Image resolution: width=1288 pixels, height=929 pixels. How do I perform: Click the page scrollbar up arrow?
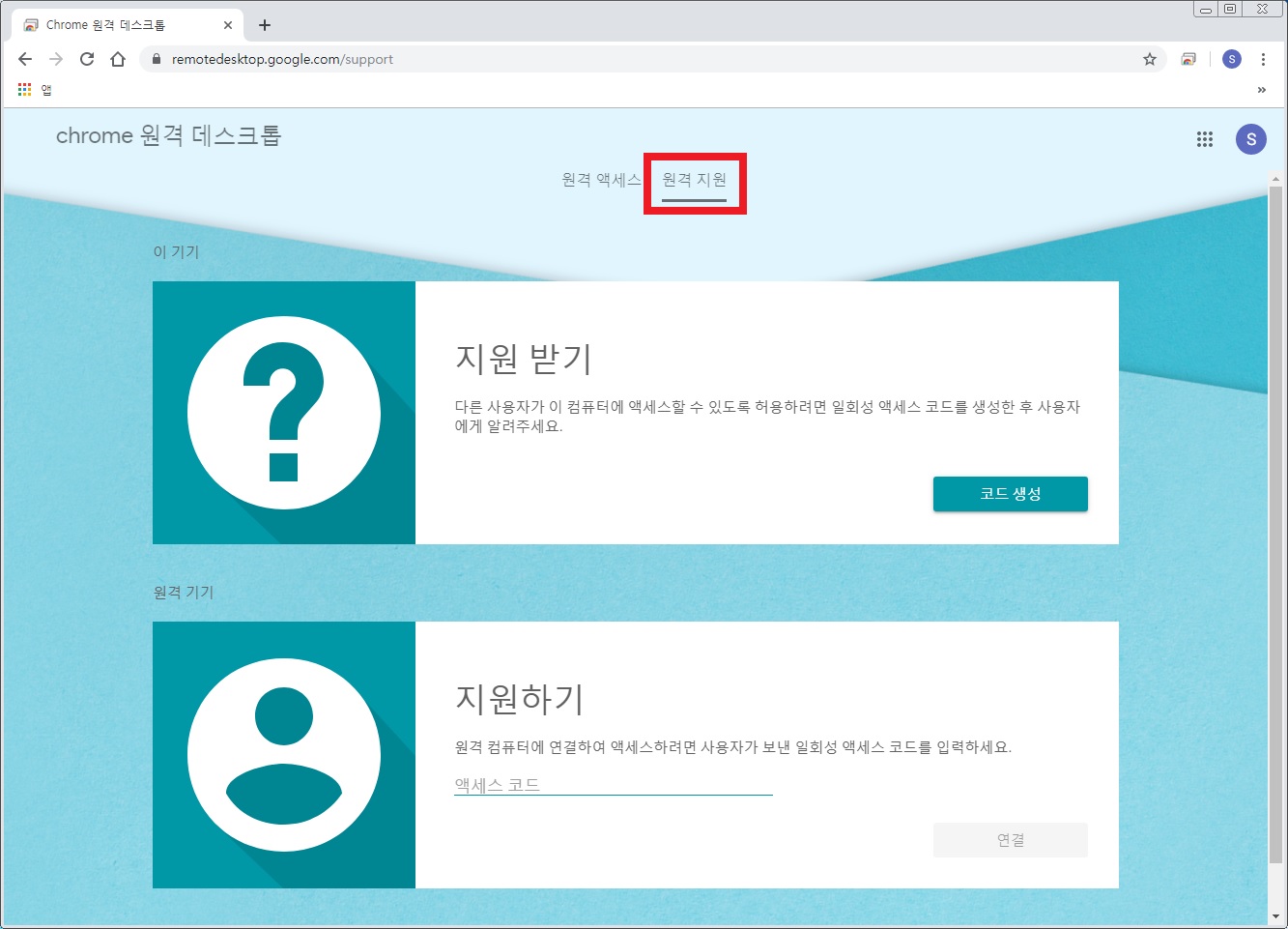pyautogui.click(x=1275, y=179)
